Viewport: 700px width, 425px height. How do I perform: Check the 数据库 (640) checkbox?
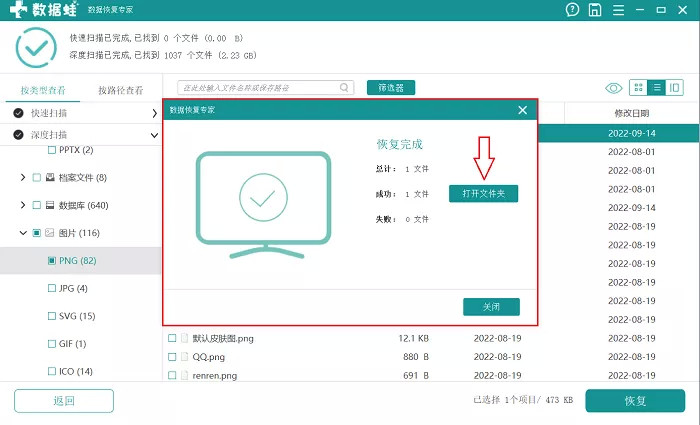37,205
